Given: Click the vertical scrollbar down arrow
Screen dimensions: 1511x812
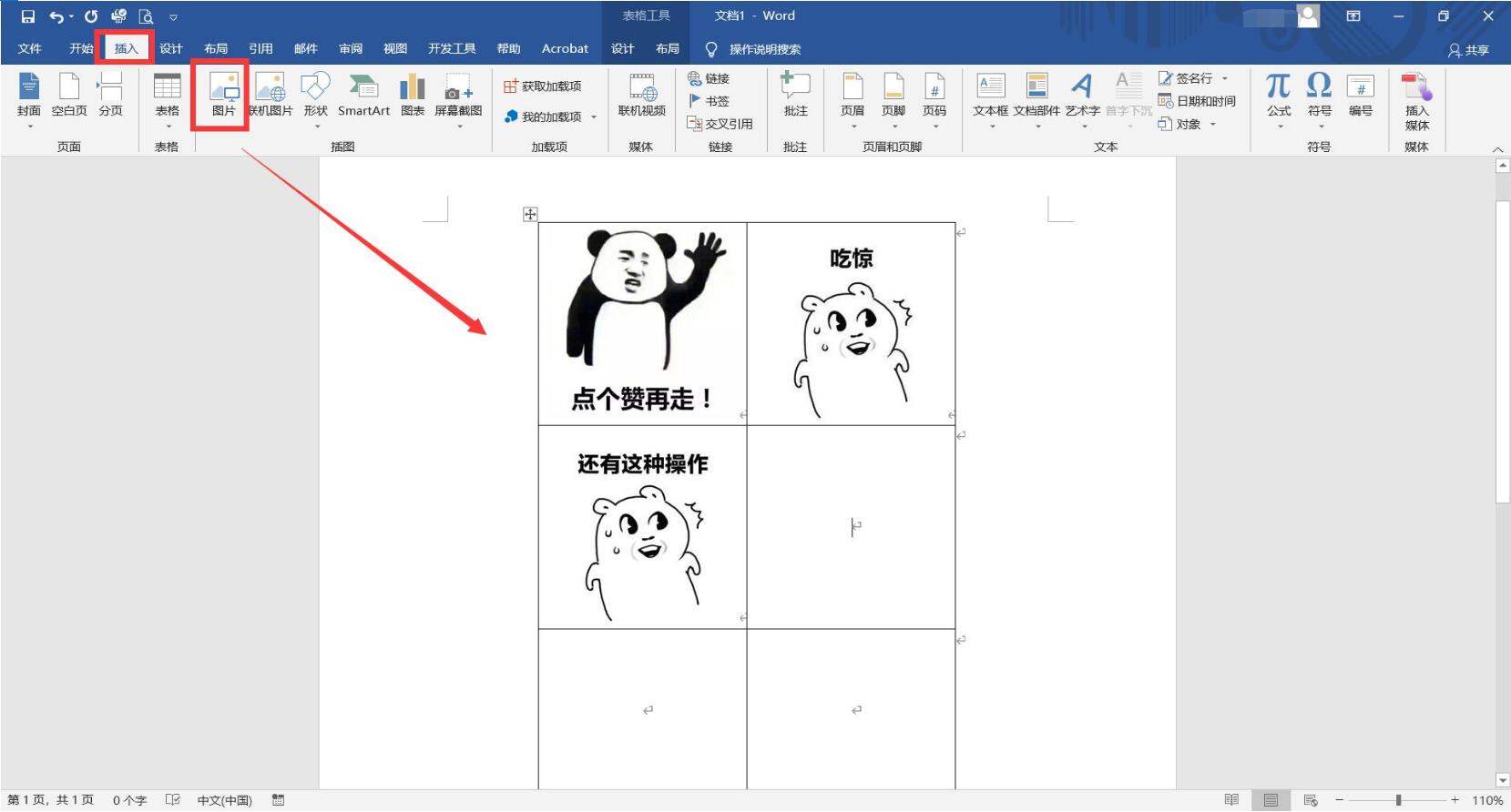Looking at the screenshot, I should (x=1503, y=780).
